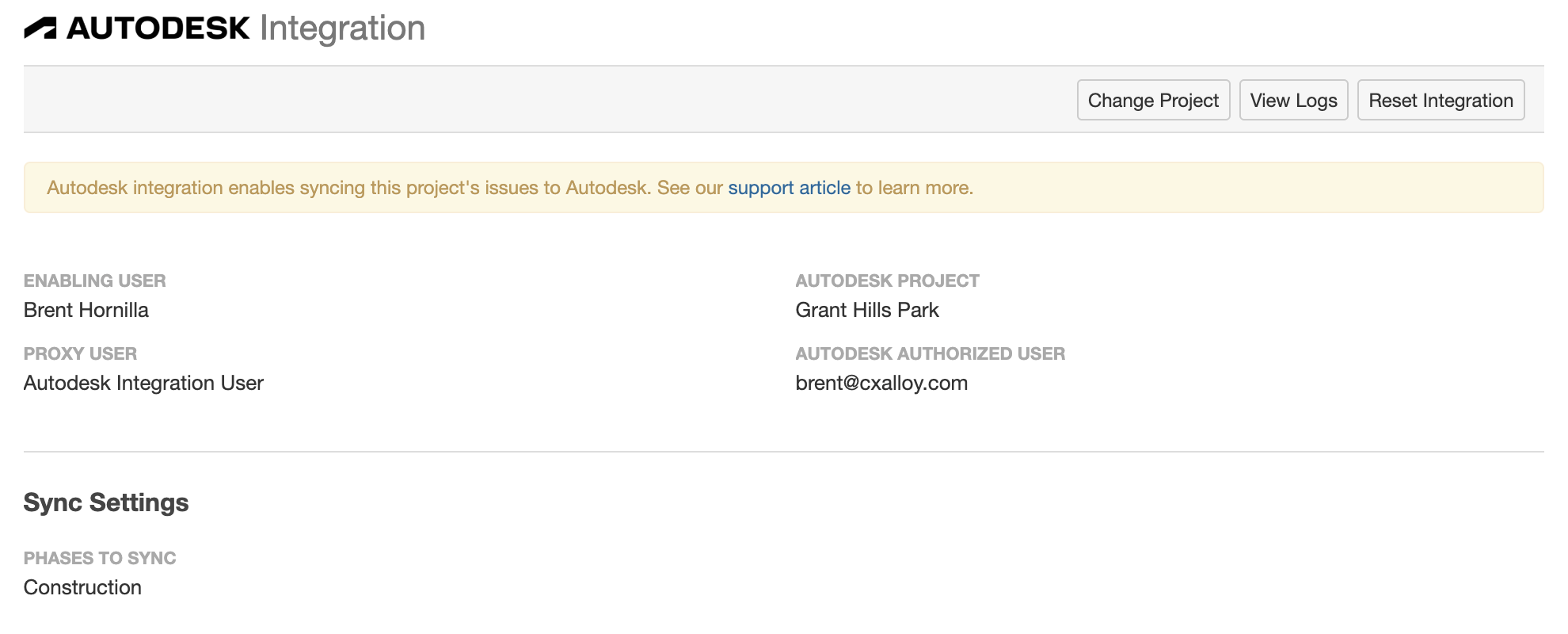Open View Logs
The image size is (1568, 634).
point(1293,100)
